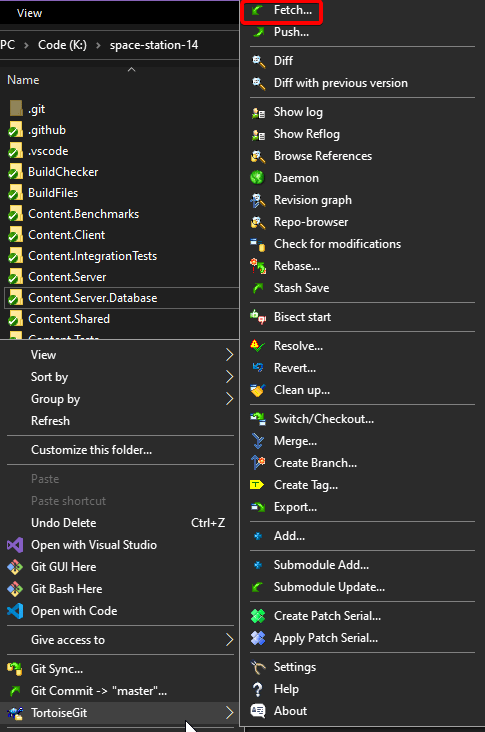Choose Undo Delete menu entry

[63, 523]
